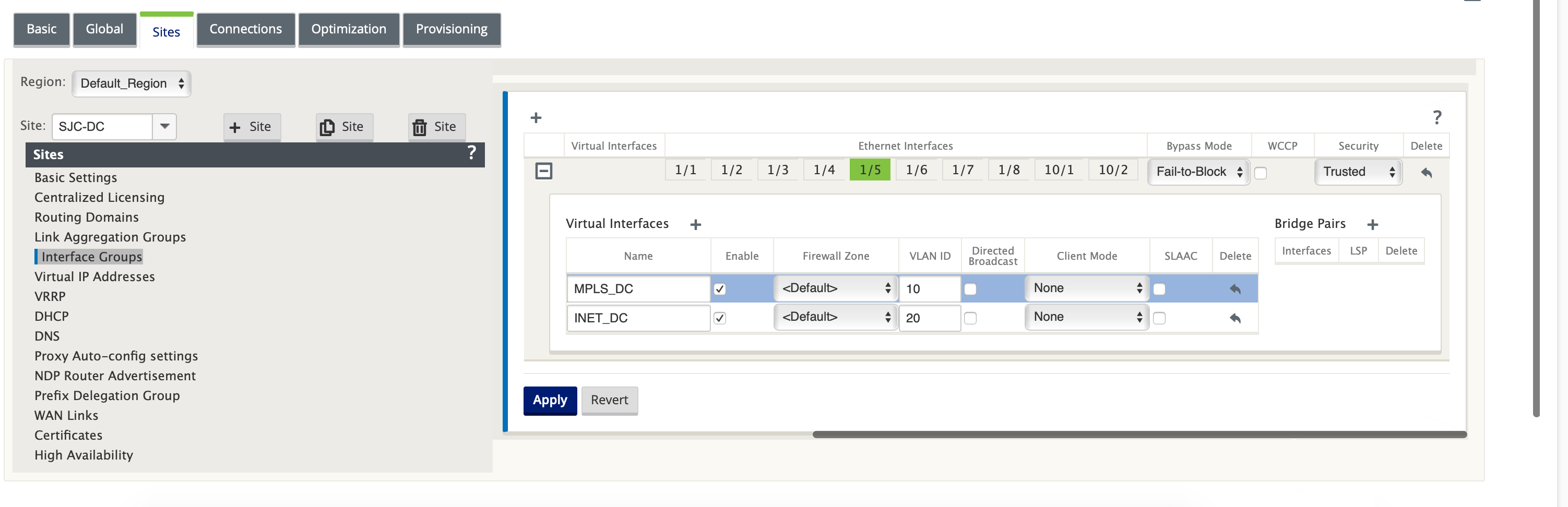Screen dimensions: 1568x507
Task: Switch to the Connections tab
Action: [x=245, y=29]
